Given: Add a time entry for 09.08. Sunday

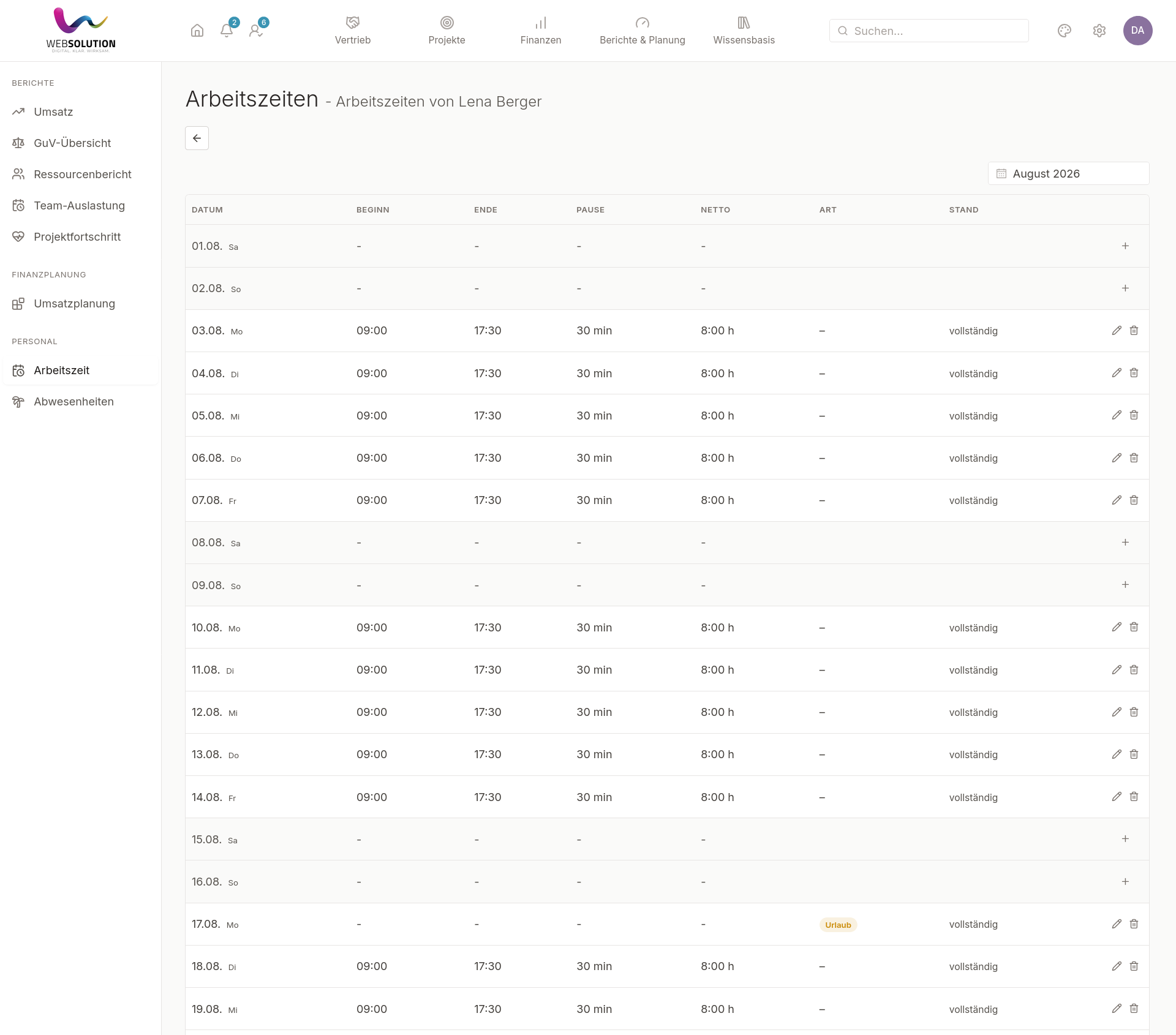Looking at the screenshot, I should 1125,585.
